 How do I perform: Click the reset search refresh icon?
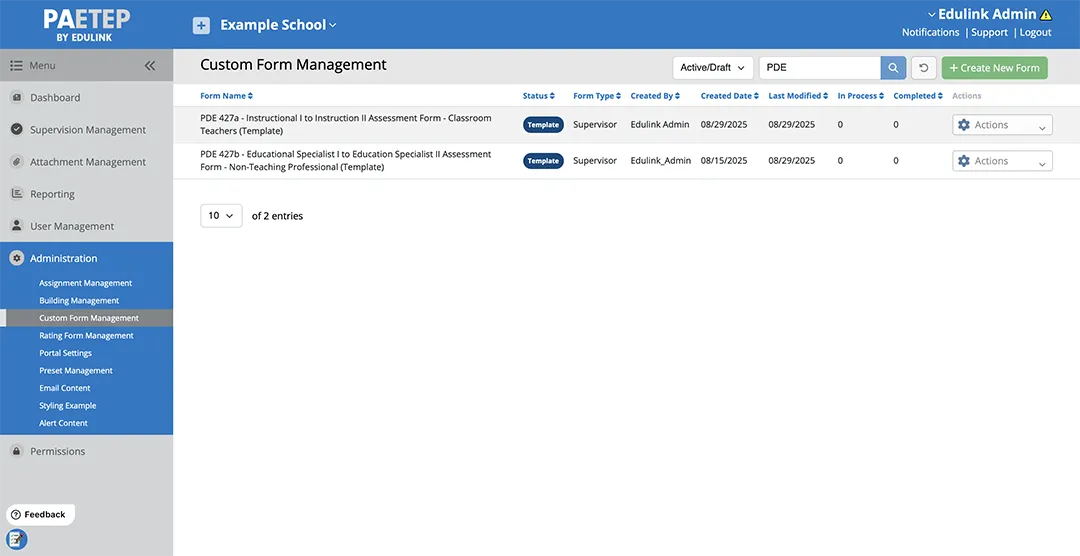click(x=924, y=68)
